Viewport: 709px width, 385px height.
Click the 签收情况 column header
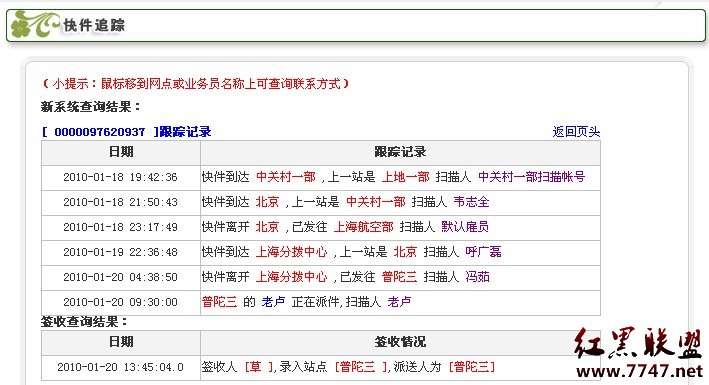tap(400, 342)
